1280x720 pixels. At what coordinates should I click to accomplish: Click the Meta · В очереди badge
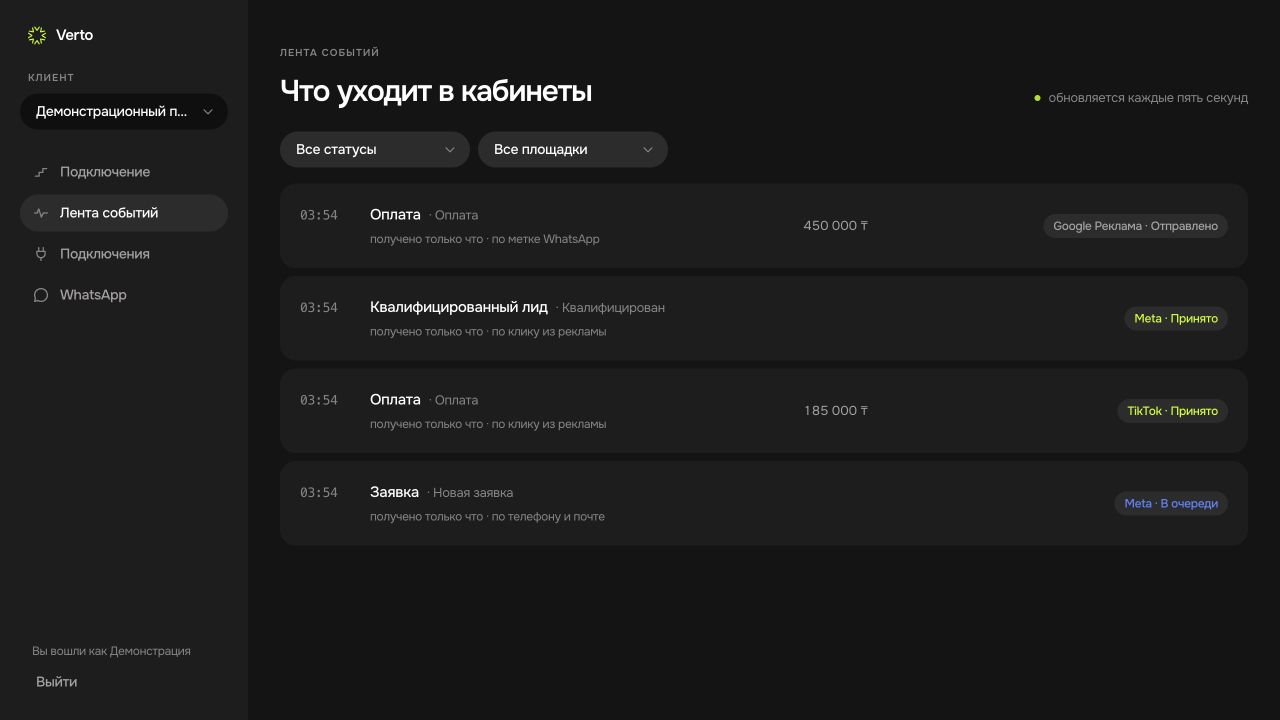coord(1171,503)
